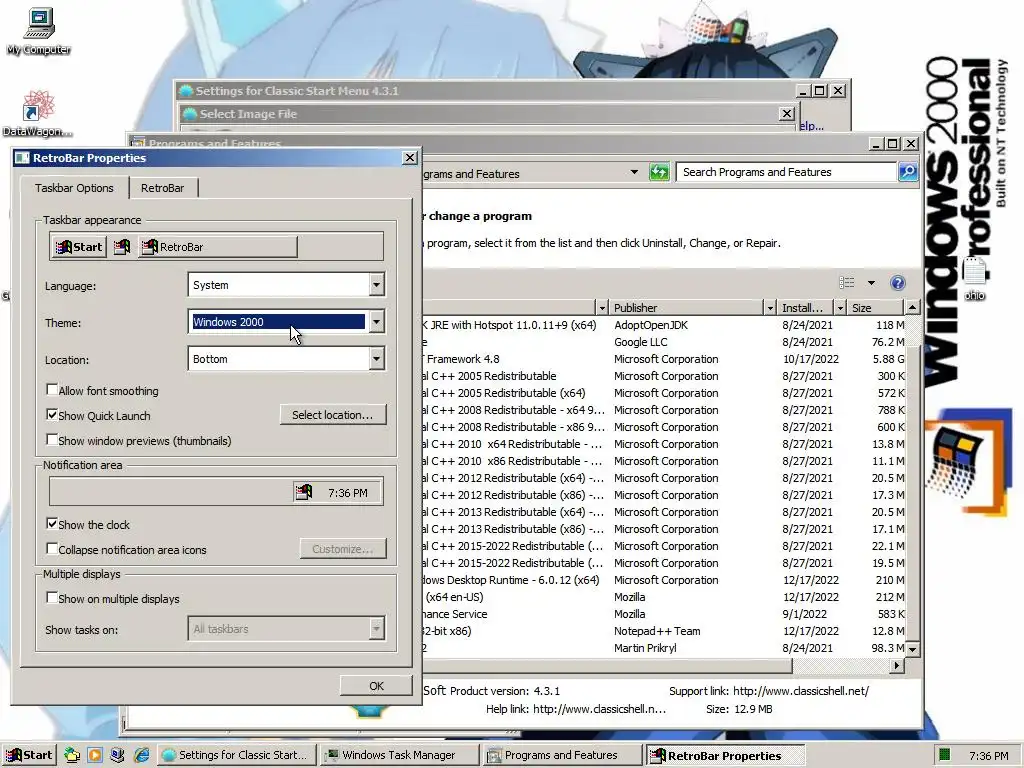Select the Martin Prikryl row
The width and height of the screenshot is (1024, 768).
[x=664, y=648]
